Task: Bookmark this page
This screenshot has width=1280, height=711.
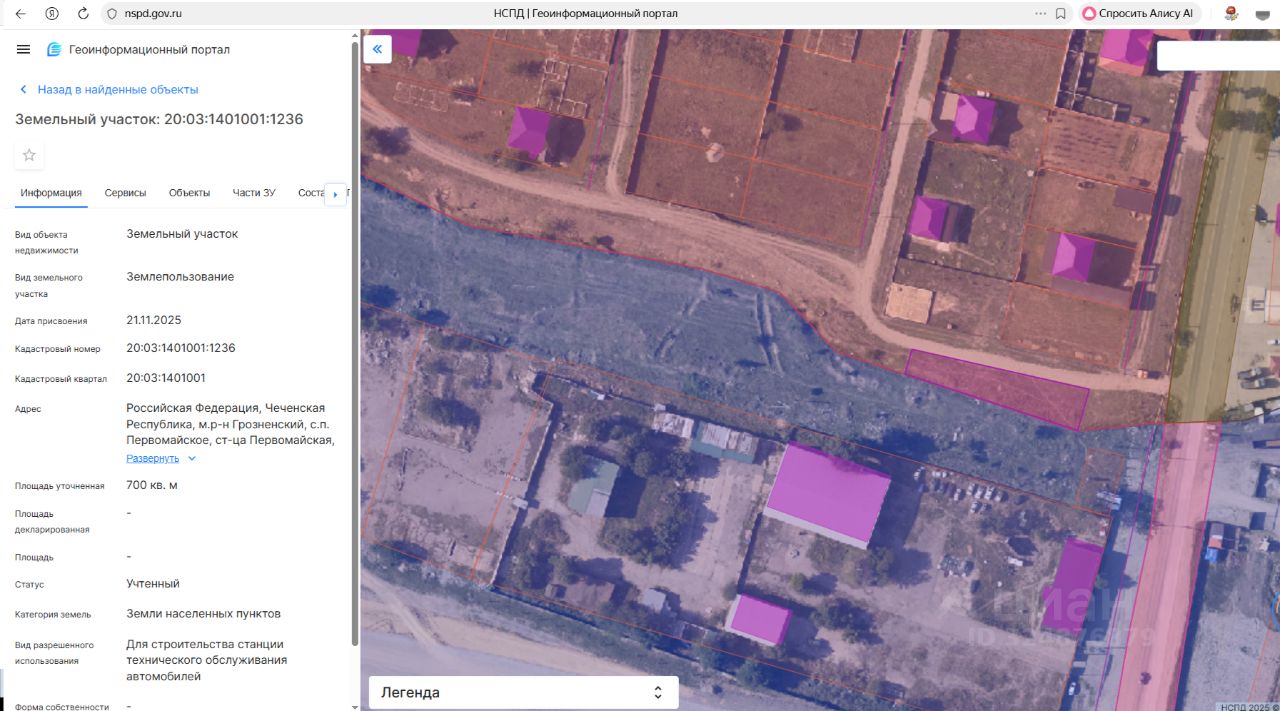Action: pyautogui.click(x=1060, y=14)
